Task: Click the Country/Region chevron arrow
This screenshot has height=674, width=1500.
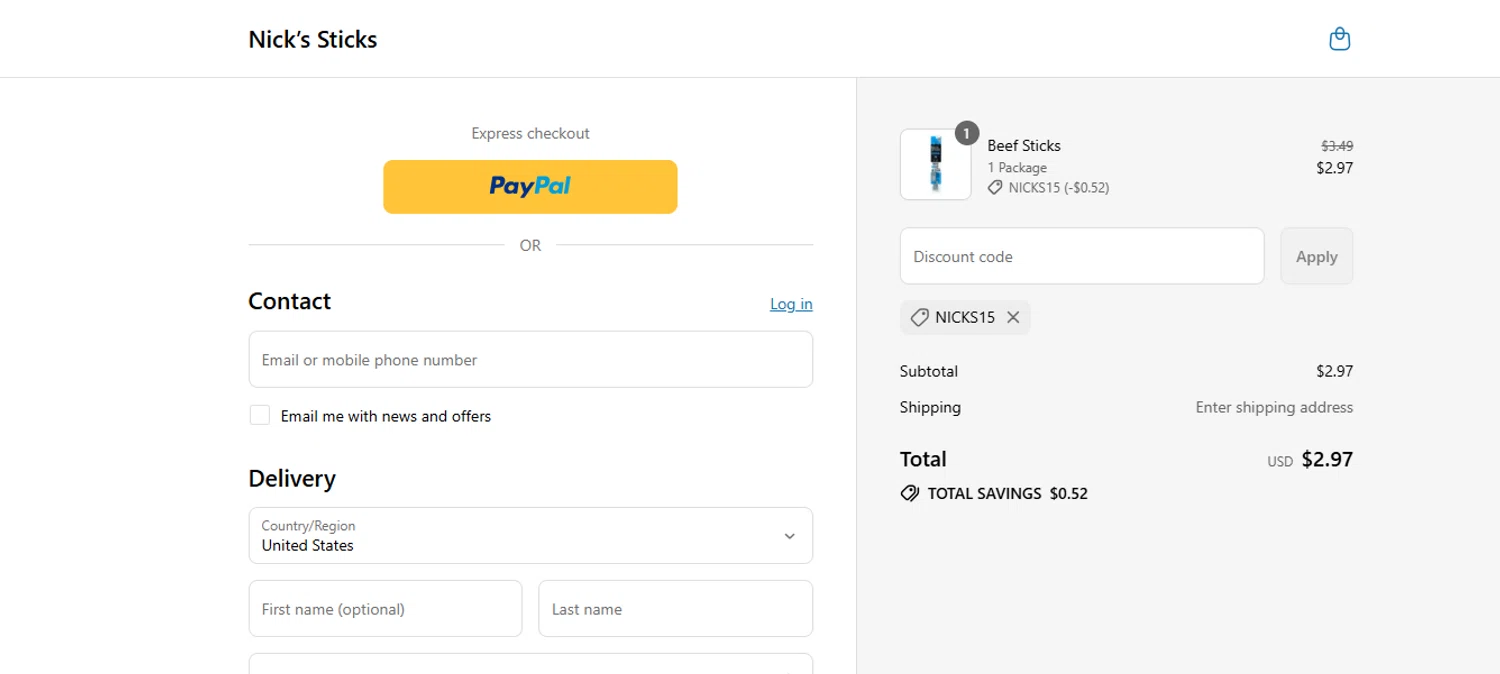Action: pos(789,536)
